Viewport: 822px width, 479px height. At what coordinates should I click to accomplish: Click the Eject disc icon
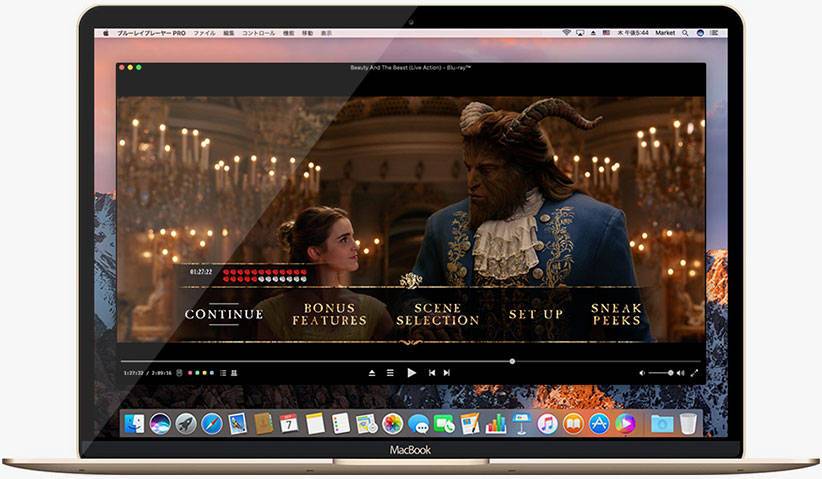(371, 373)
